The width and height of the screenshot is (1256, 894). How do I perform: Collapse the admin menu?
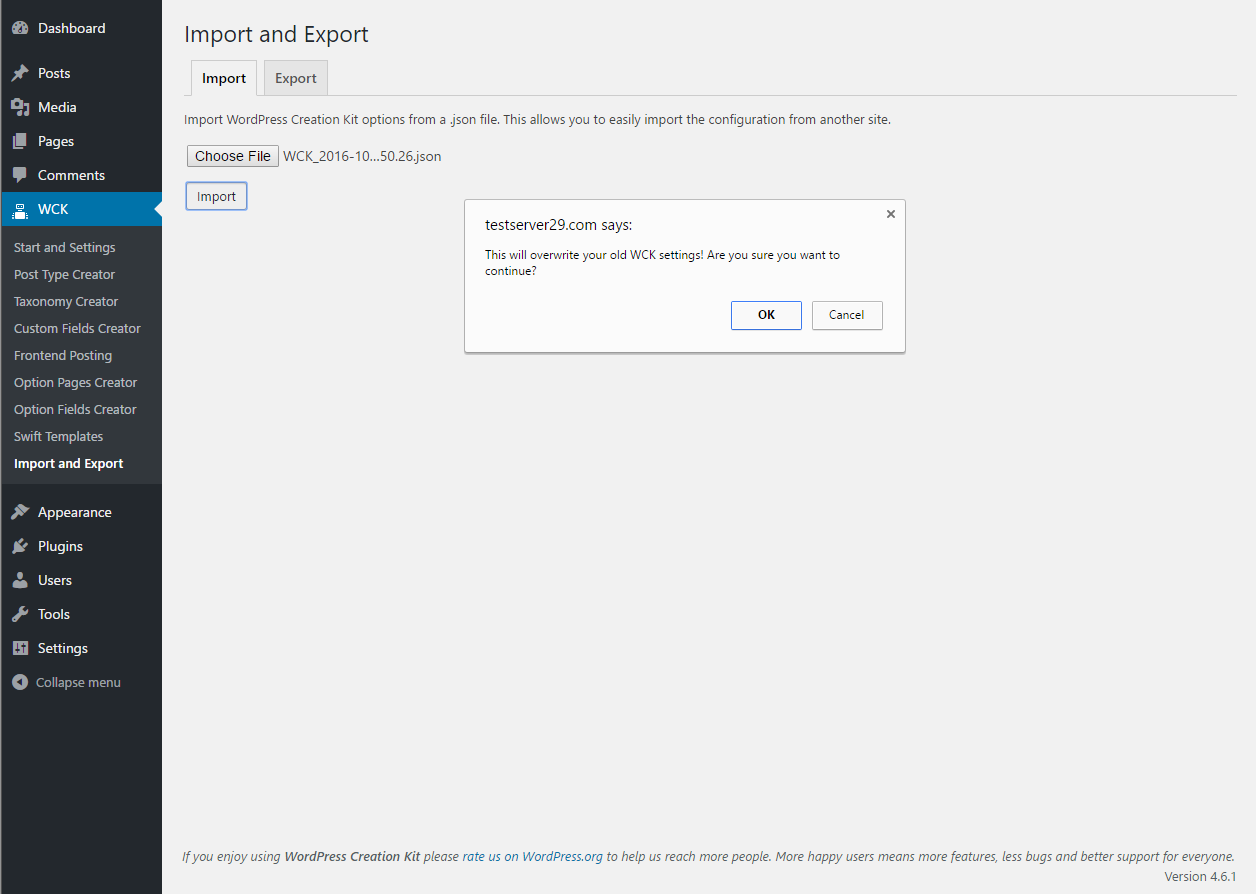pos(20,681)
